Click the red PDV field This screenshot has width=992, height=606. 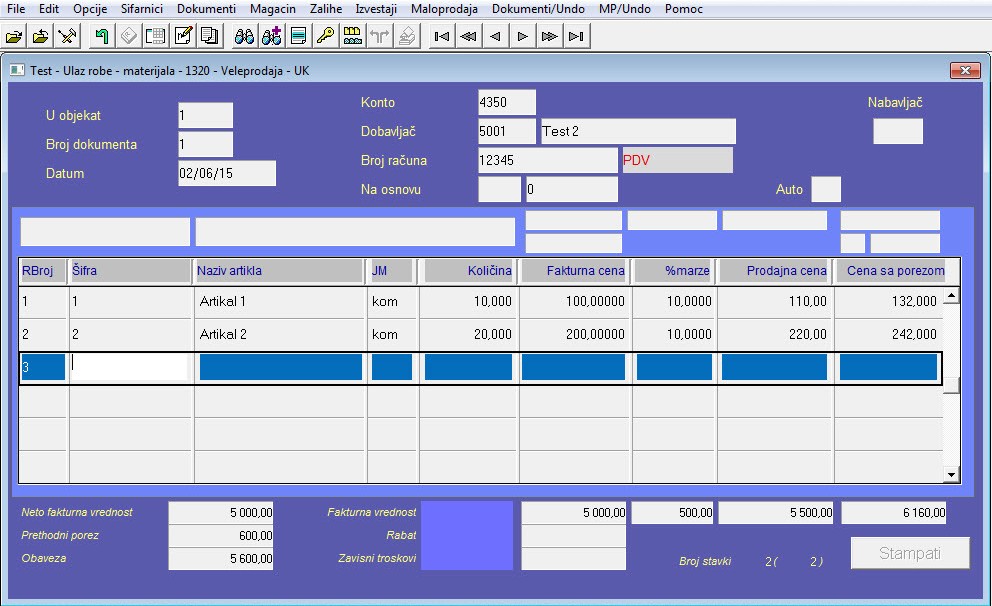pyautogui.click(x=678, y=161)
